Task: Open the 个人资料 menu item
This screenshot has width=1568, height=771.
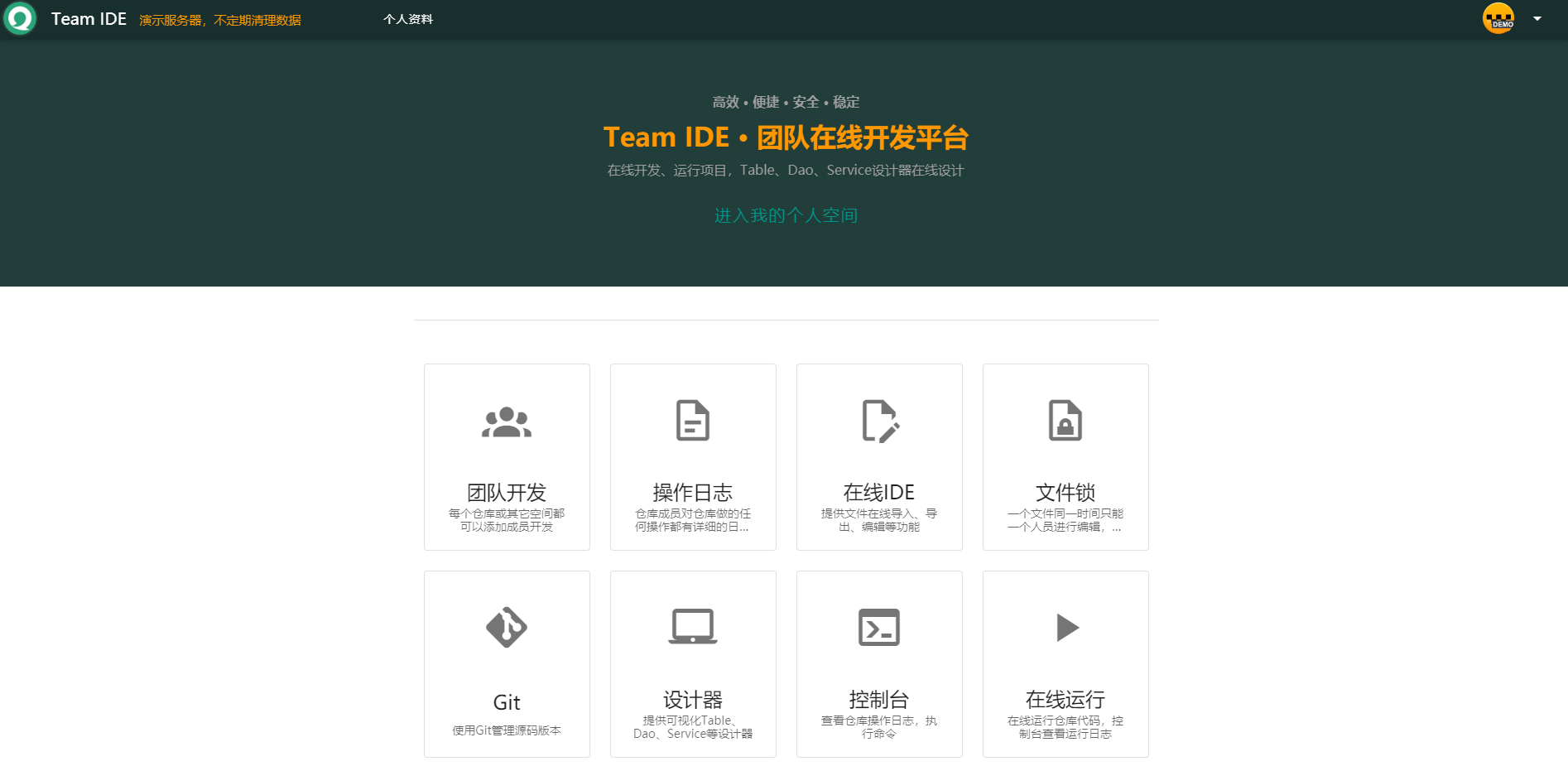Action: (x=408, y=18)
